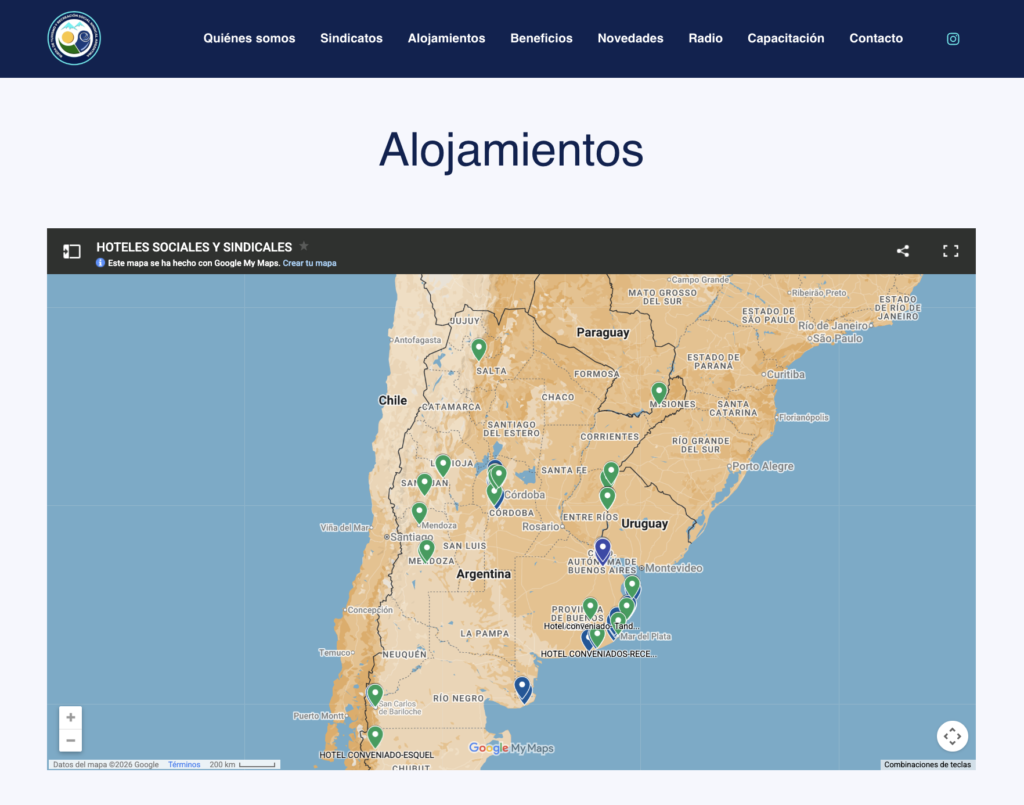Star the Hoteles Sociales y Sindicales map
The width and height of the screenshot is (1024, 805).
(304, 246)
